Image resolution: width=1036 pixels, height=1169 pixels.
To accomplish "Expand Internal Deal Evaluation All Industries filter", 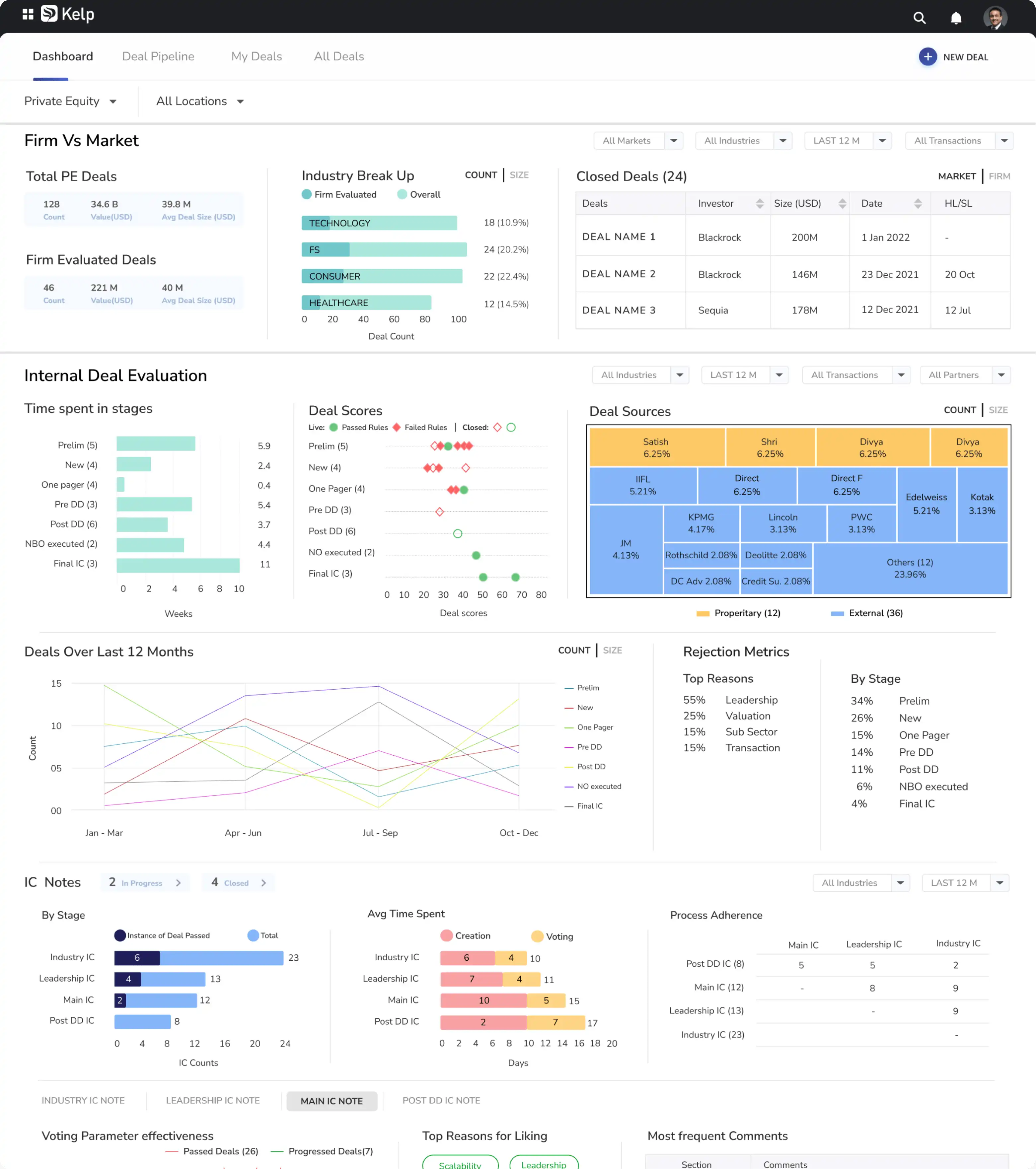I will point(680,375).
